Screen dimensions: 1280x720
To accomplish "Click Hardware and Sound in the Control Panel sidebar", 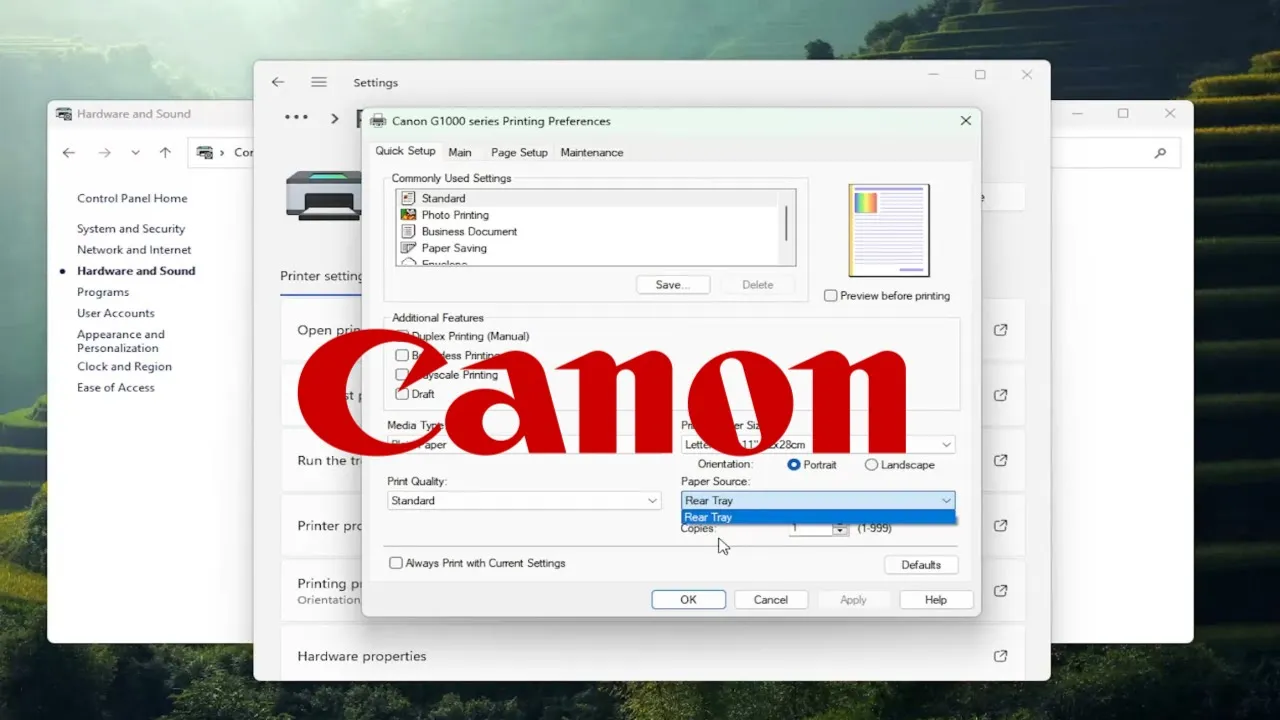I will (x=136, y=271).
